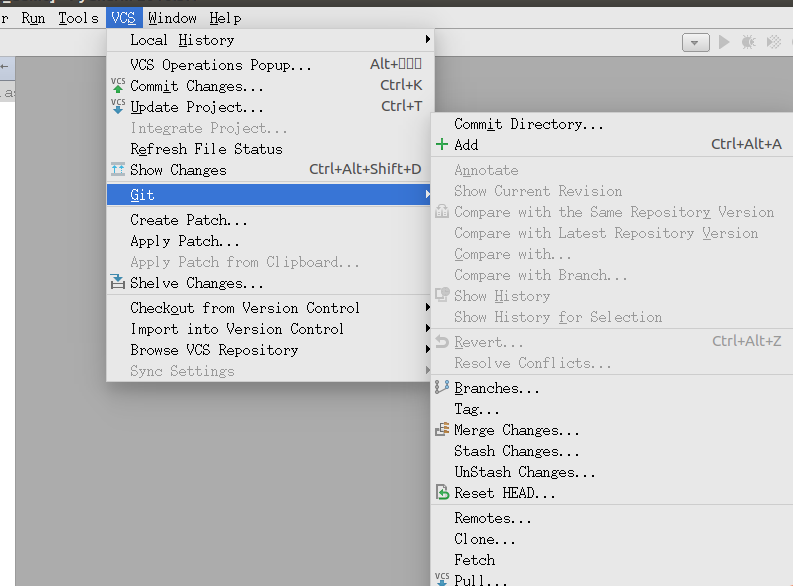Choose UnStash Changes
This screenshot has width=793, height=586.
click(x=612, y=472)
